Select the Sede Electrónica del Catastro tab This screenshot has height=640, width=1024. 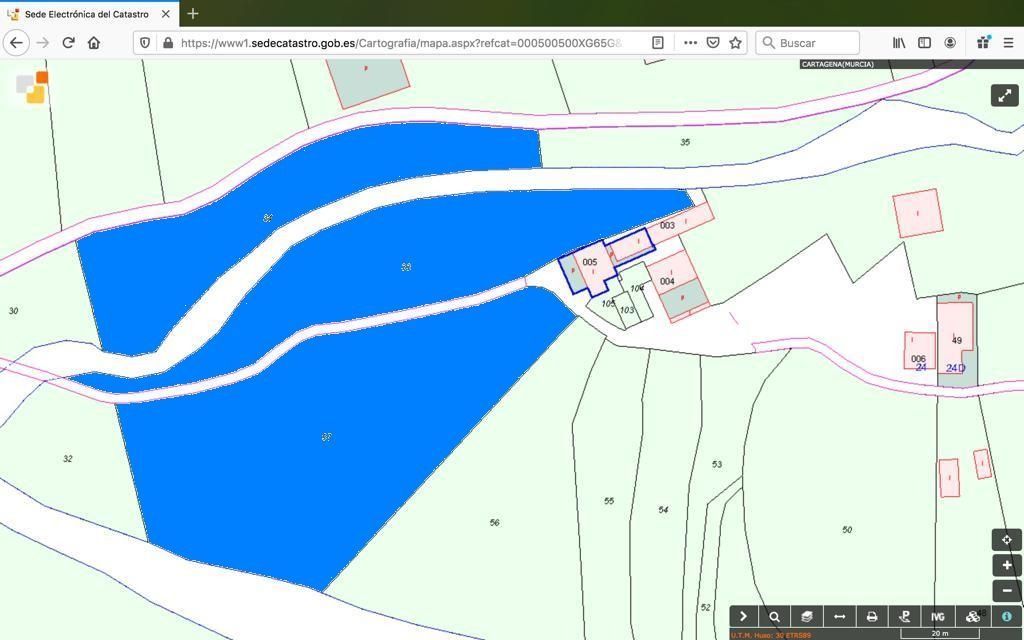click(86, 14)
